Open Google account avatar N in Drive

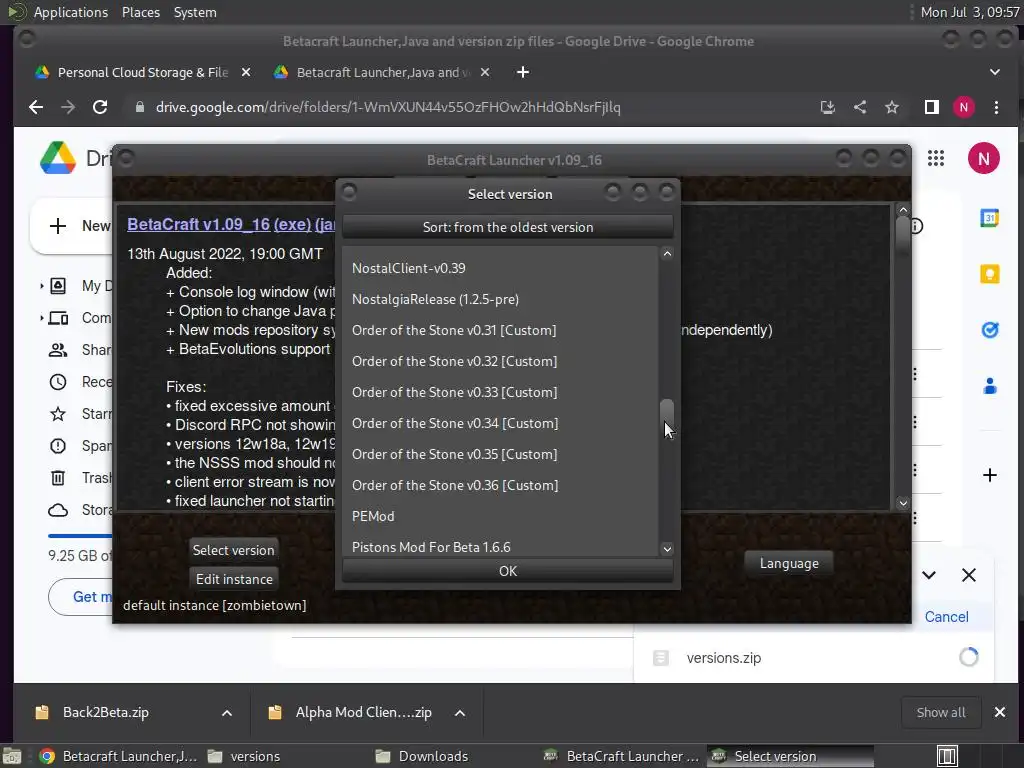point(984,158)
